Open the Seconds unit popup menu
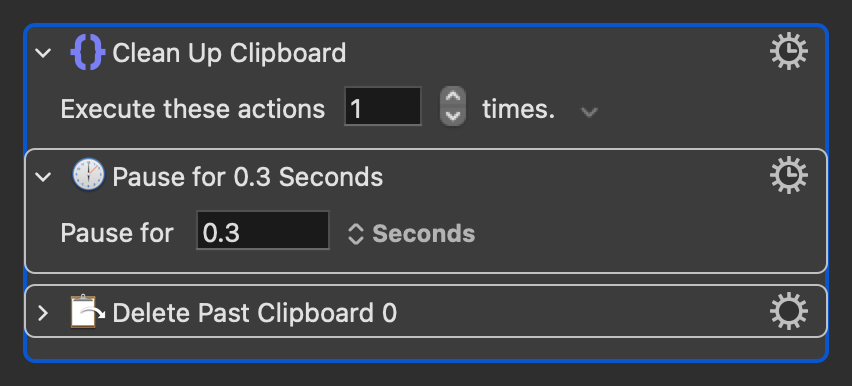Viewport: 852px width, 386px height. (x=411, y=234)
